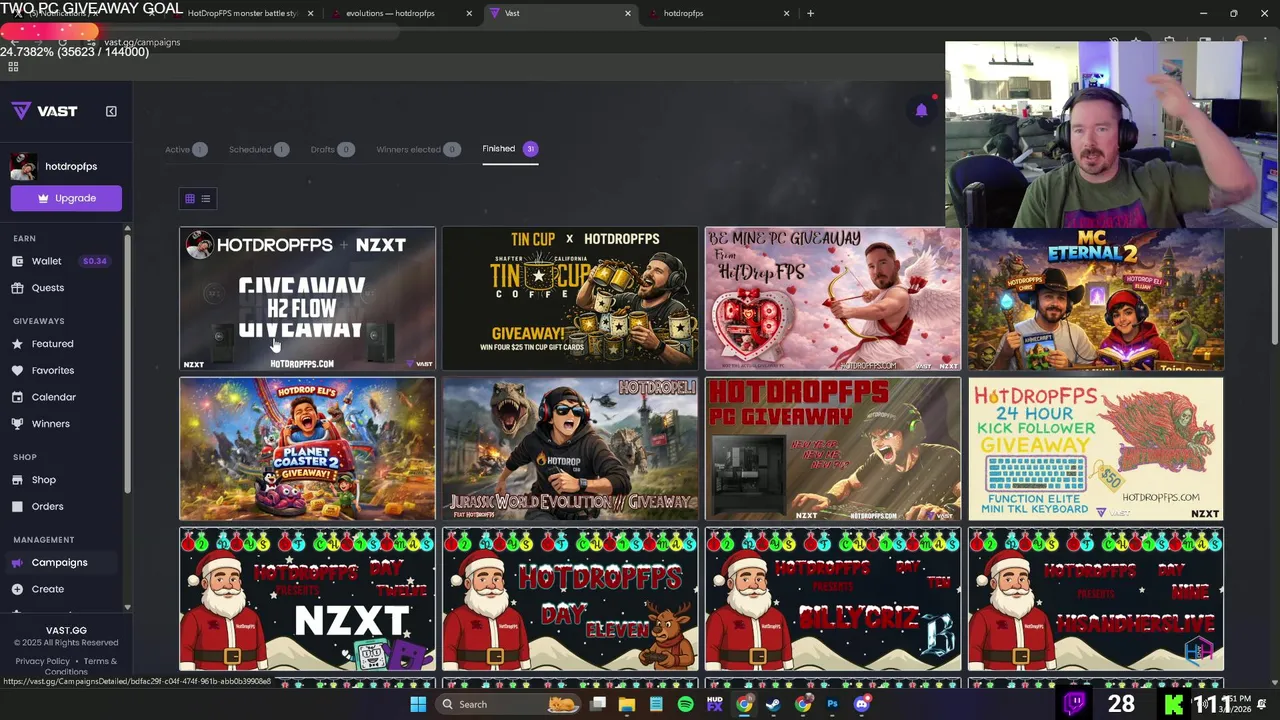Open the NZXT H2 Flow giveaway card
Image resolution: width=1280 pixels, height=720 pixels.
(x=307, y=299)
